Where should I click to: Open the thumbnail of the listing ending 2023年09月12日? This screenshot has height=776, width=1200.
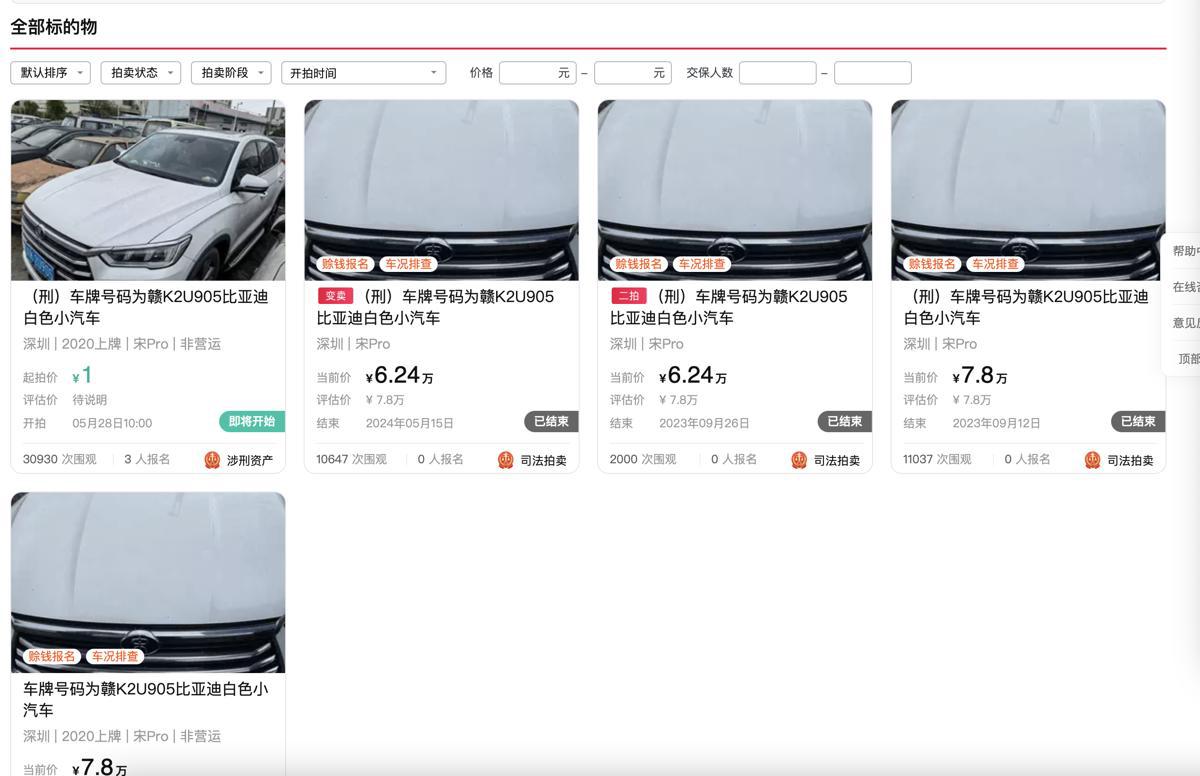click(x=1028, y=190)
